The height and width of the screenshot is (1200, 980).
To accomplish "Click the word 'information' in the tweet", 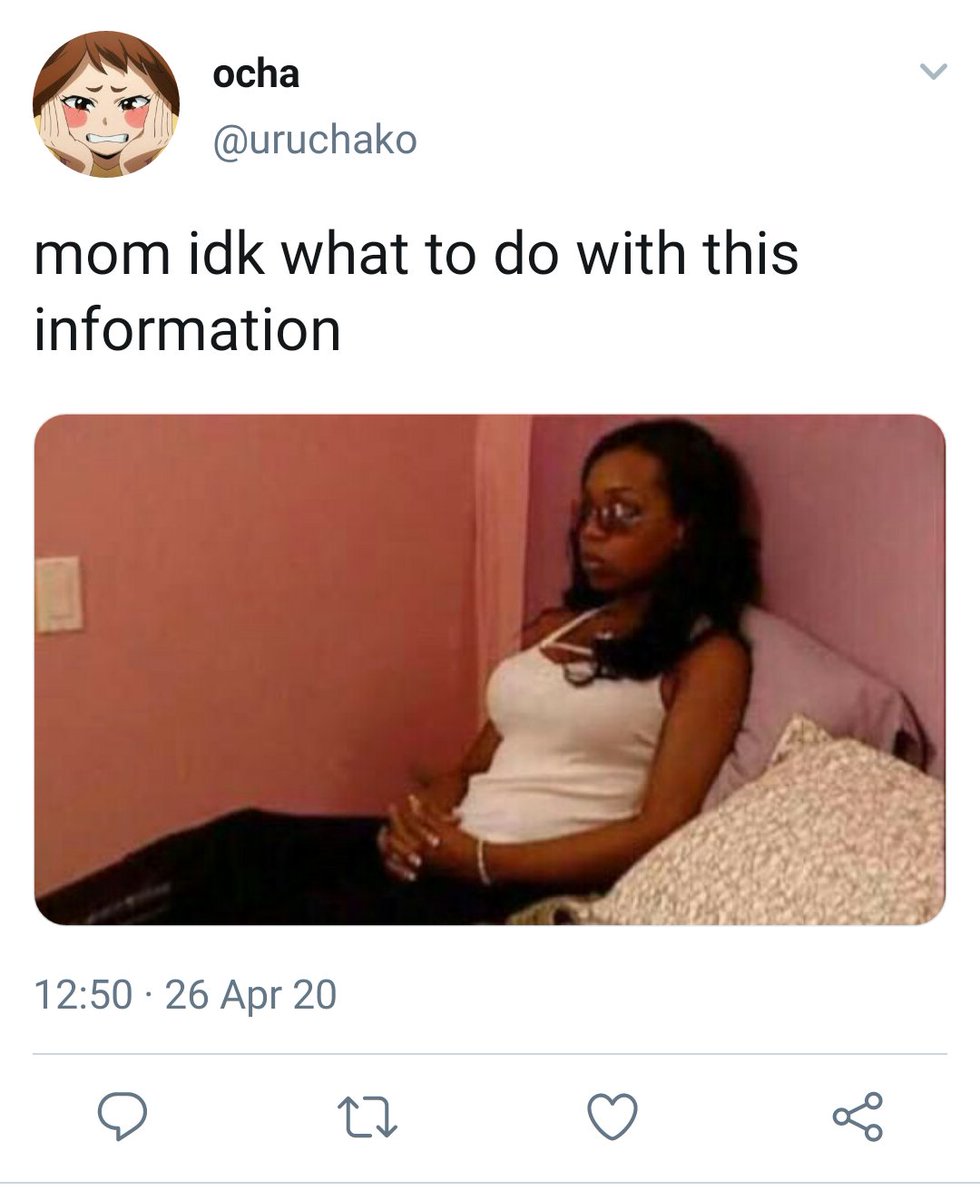I will coord(188,330).
